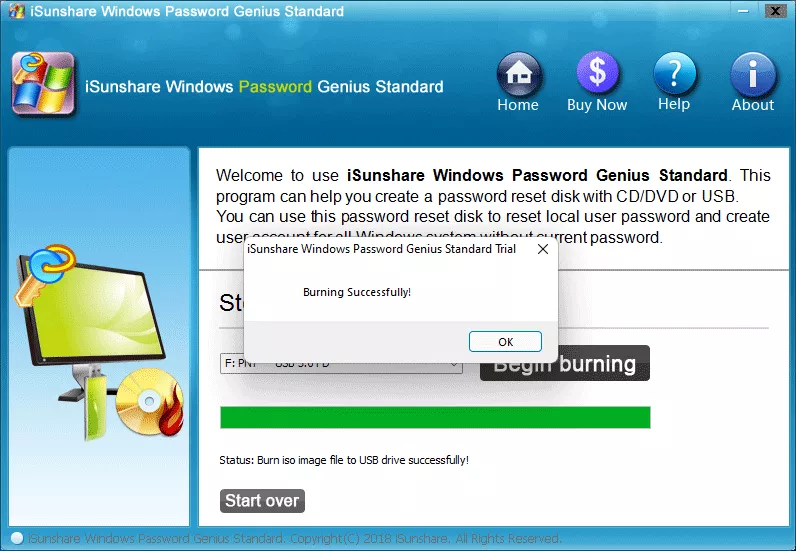Screen dimensions: 796x551
Task: Click the monitor with key illustration
Action: [x=89, y=328]
